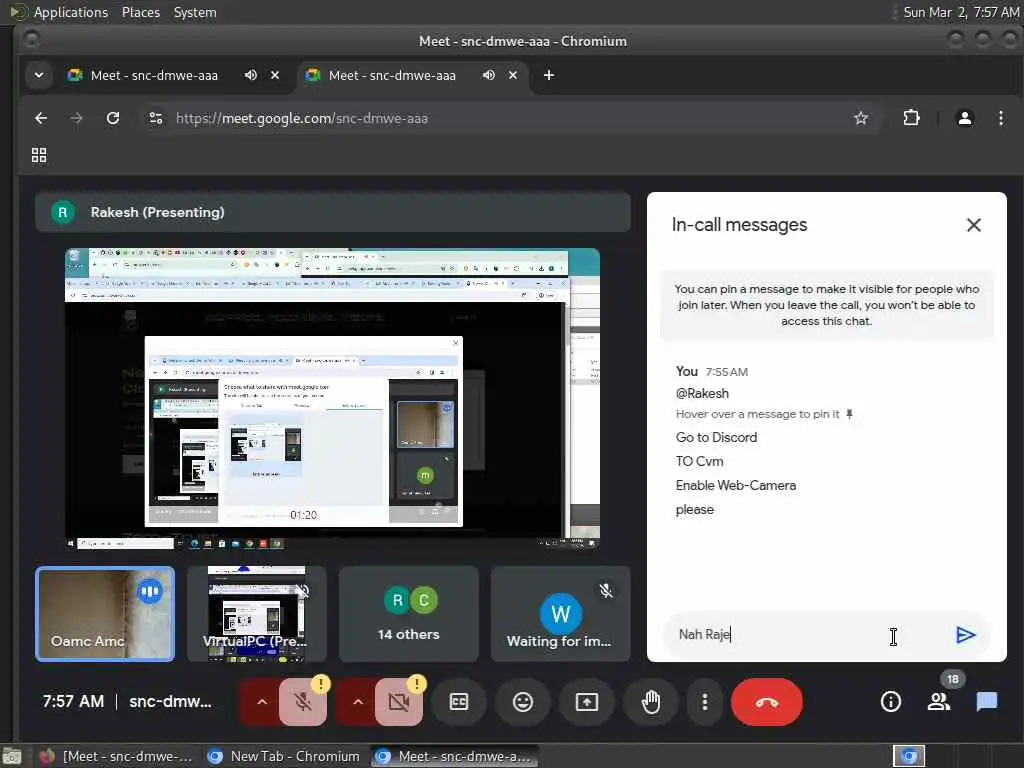This screenshot has width=1024, height=768.
Task: Click the @Rakesh chat message
Action: (702, 393)
